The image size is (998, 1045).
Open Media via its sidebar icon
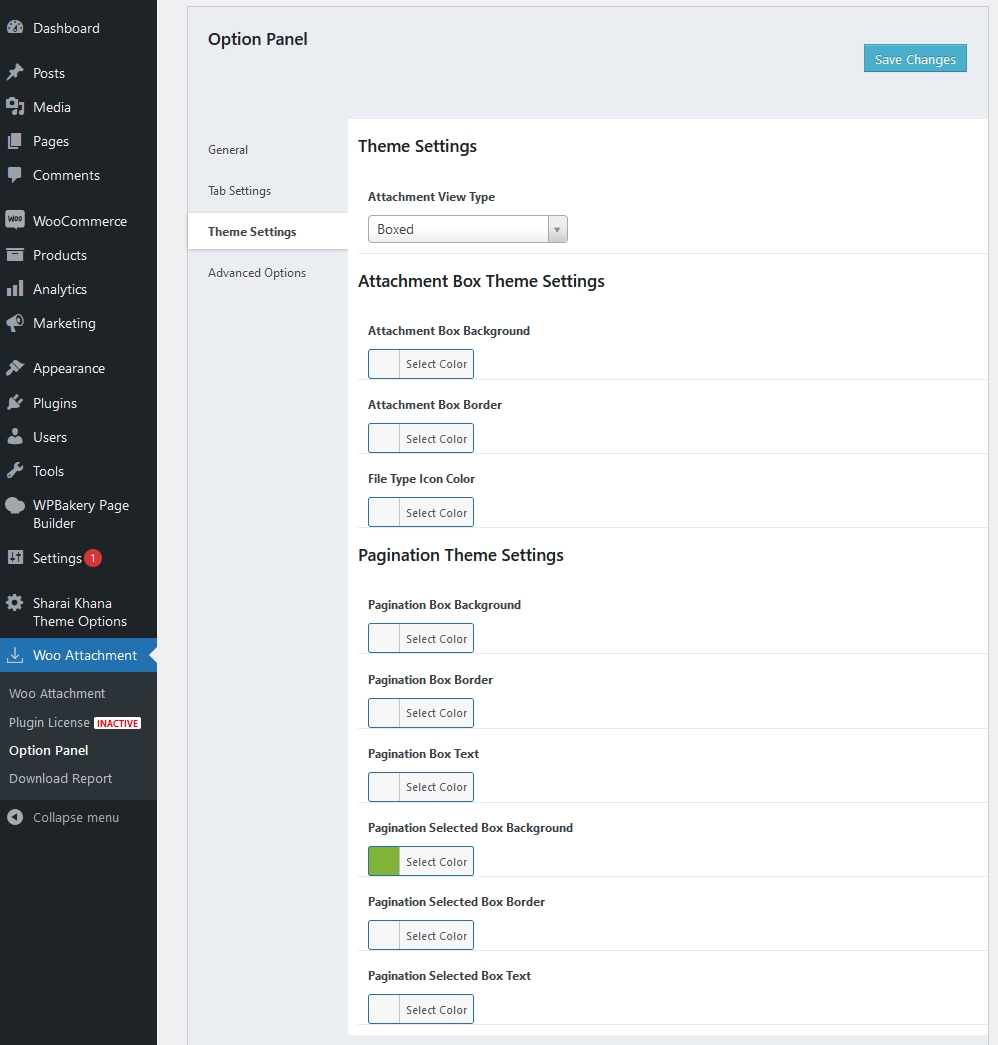point(15,107)
